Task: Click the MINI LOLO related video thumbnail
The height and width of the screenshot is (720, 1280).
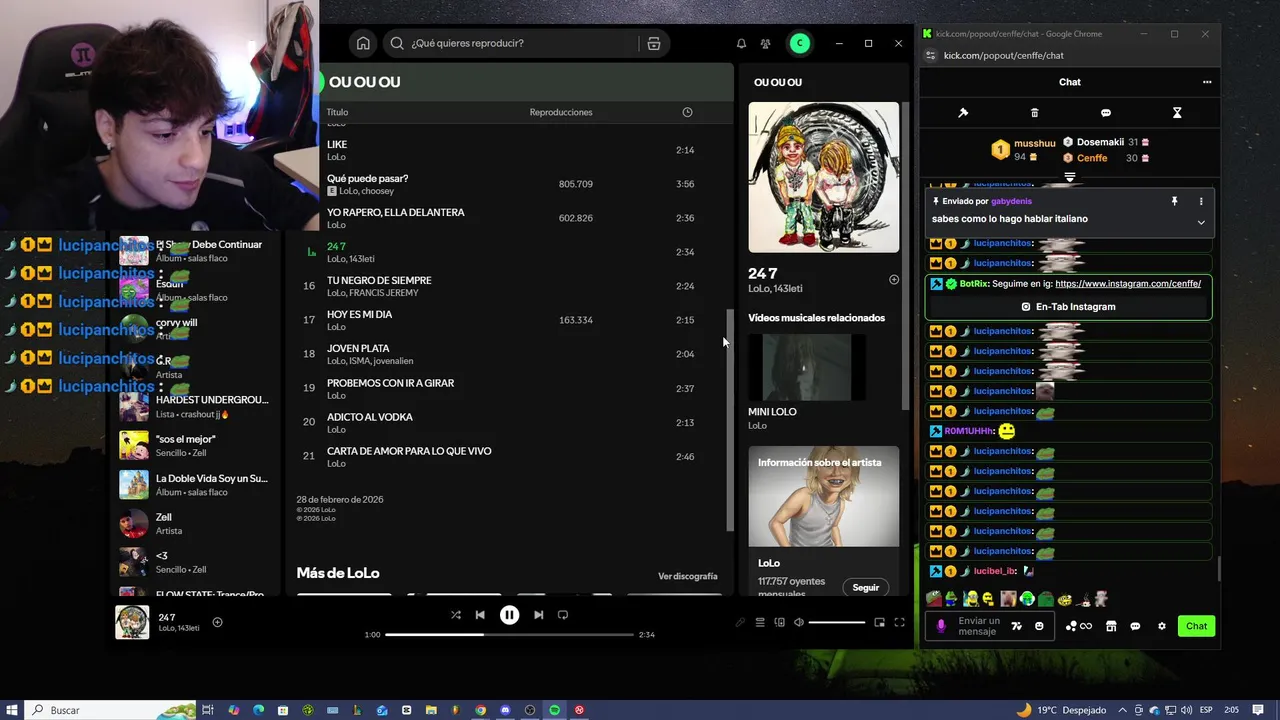Action: pos(807,368)
